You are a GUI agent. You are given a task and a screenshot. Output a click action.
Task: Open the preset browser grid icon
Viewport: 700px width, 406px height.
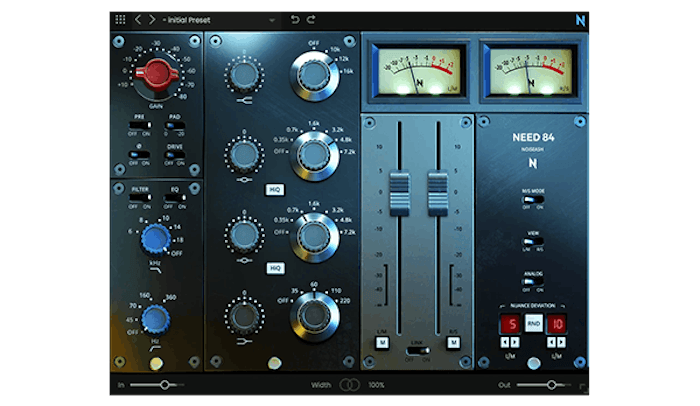[120, 19]
